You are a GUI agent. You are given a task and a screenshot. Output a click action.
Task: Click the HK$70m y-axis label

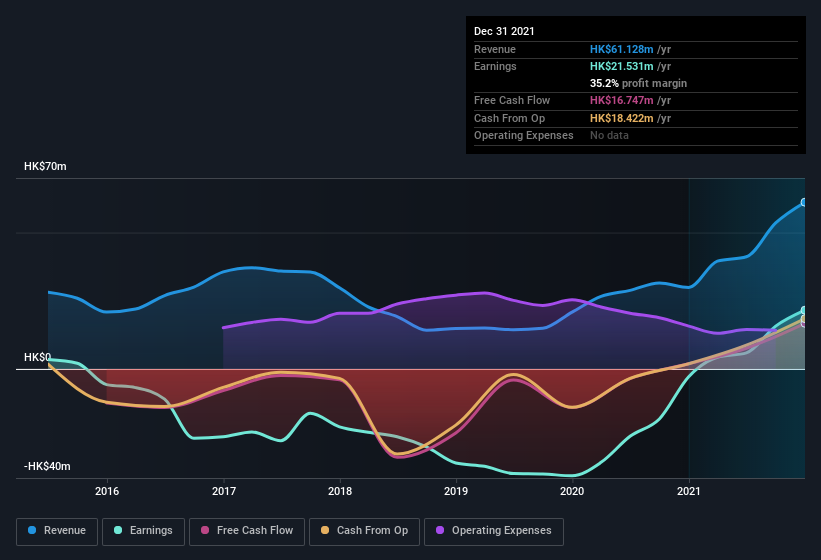45,166
